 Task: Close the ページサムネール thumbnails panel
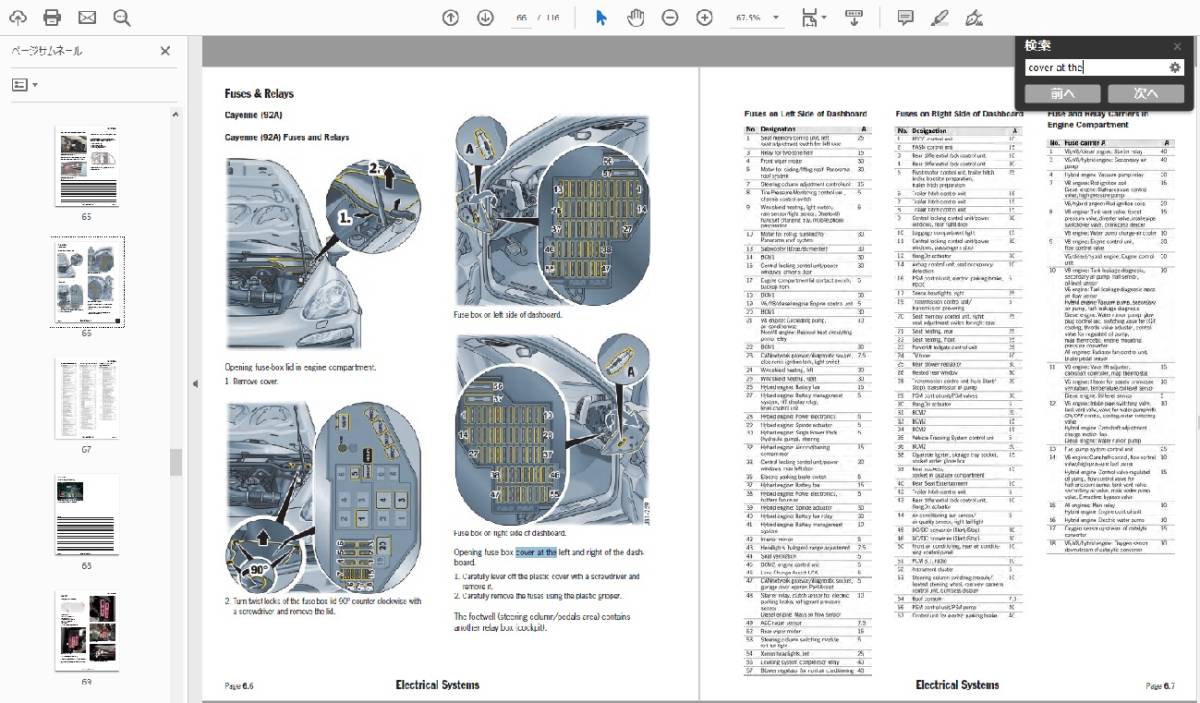click(x=165, y=51)
